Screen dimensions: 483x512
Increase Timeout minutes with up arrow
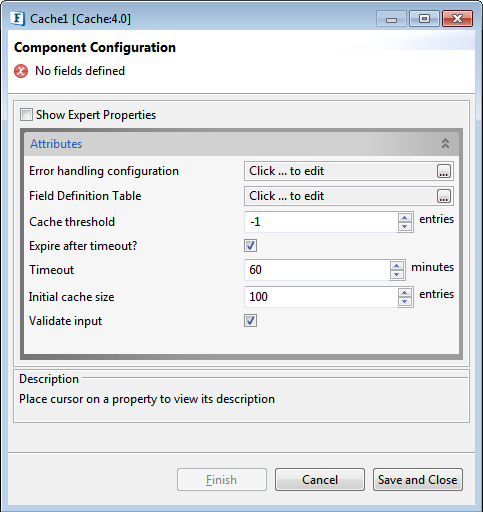click(x=397, y=266)
